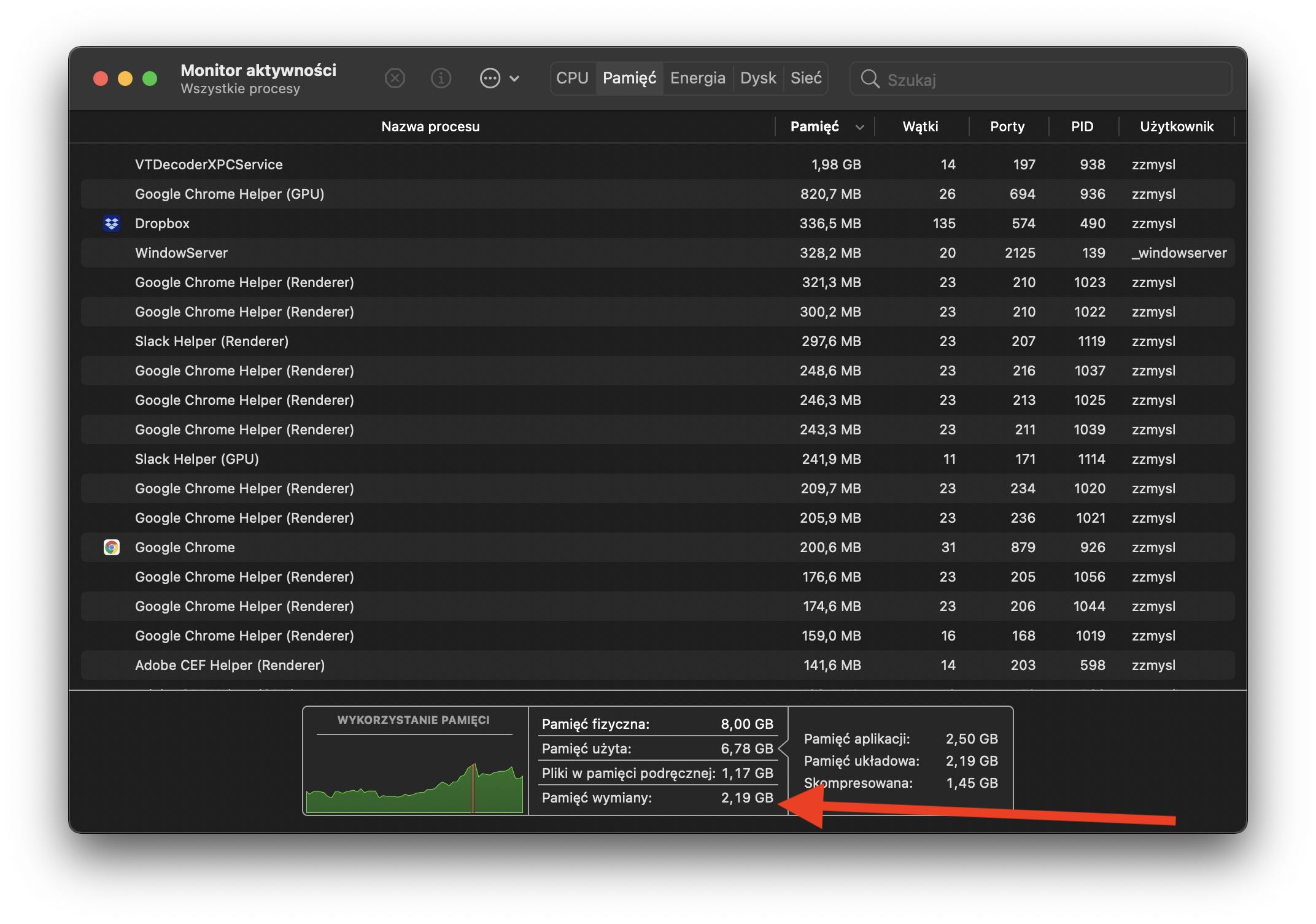Select Chrome Helper (Renderer) using 246,3 MB
Screen dimensions: 1316x924
(658, 400)
